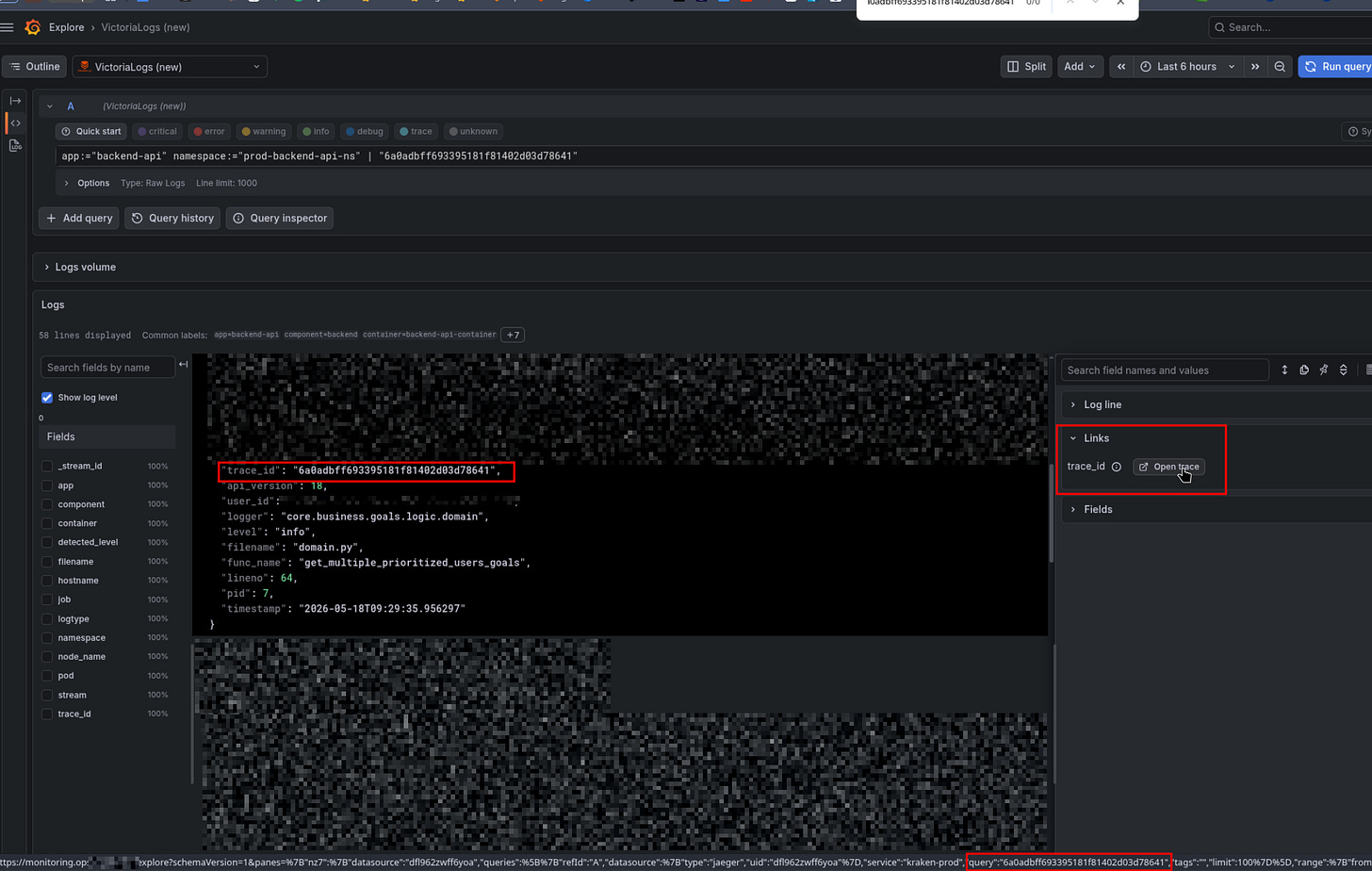Expand the +7 common labels badge
Image resolution: width=1372 pixels, height=871 pixels.
(x=513, y=335)
